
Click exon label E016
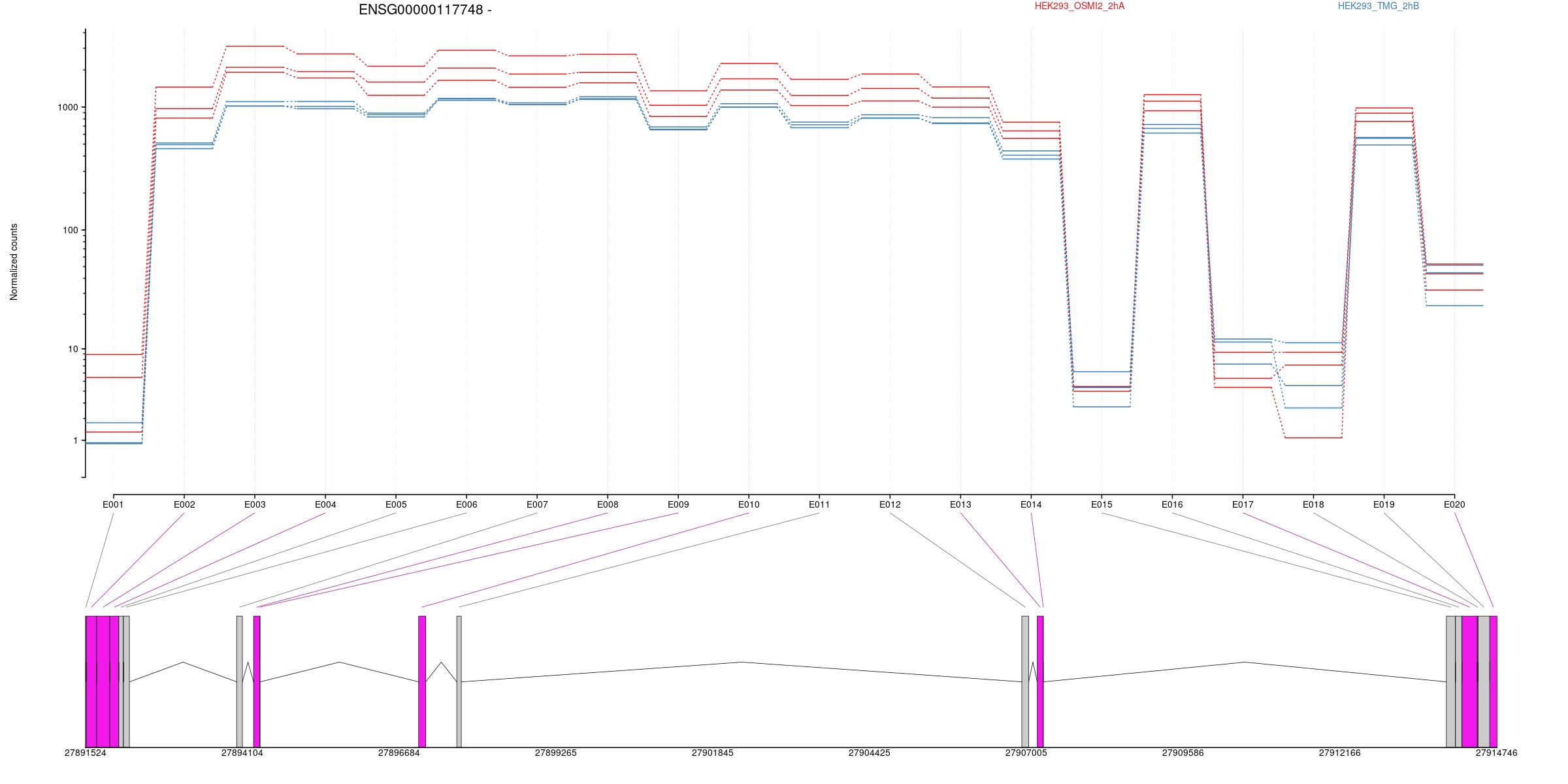(1172, 504)
